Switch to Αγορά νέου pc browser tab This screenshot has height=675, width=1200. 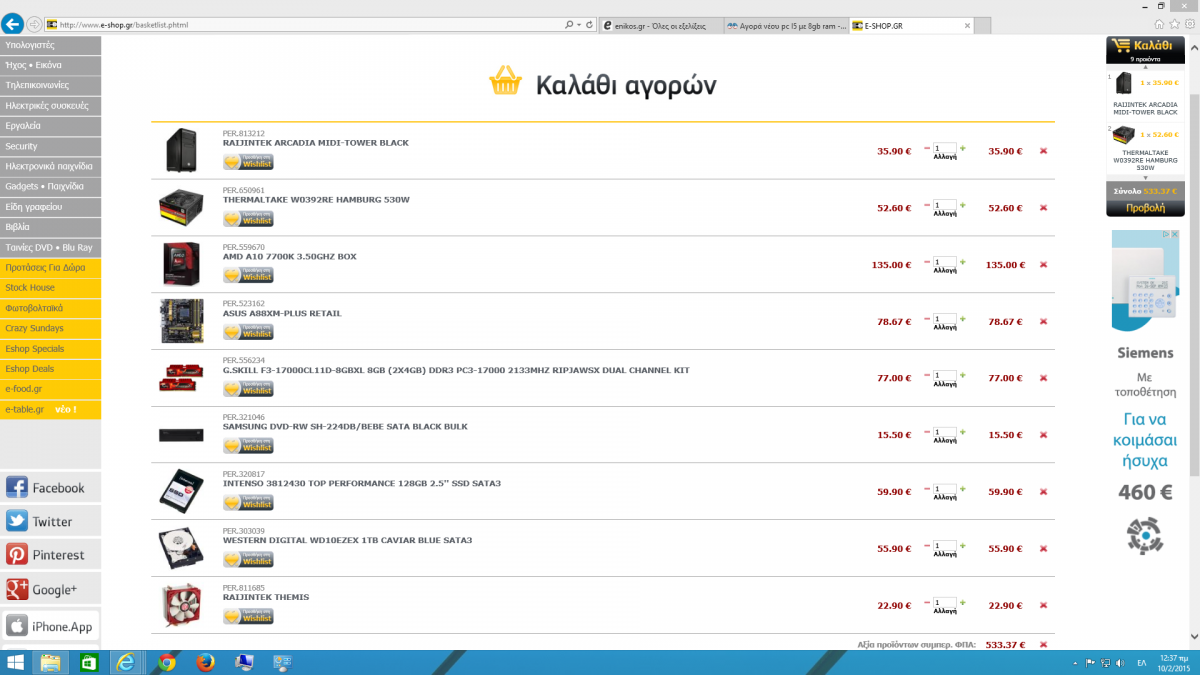point(786,24)
